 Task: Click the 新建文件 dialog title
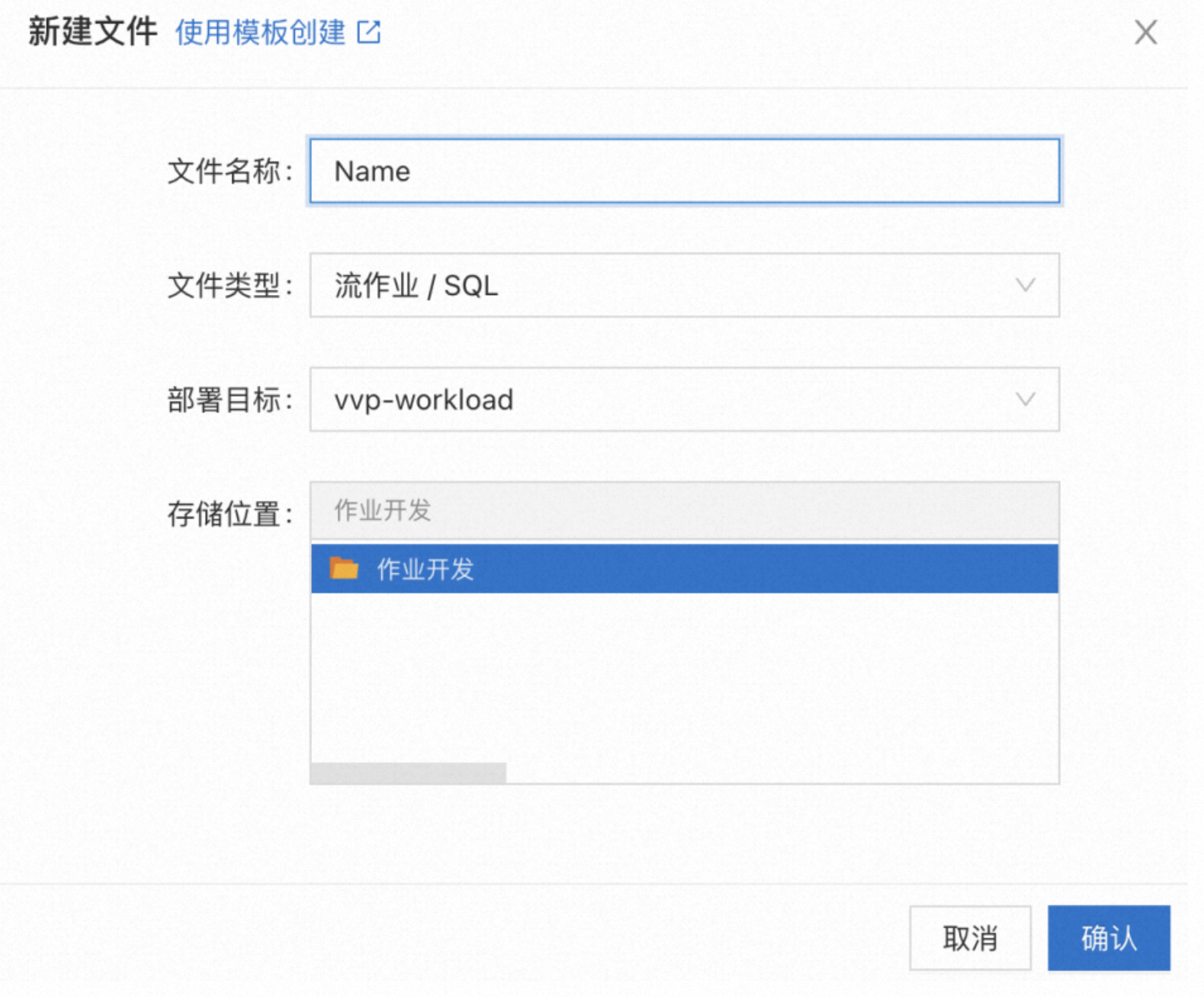click(92, 32)
